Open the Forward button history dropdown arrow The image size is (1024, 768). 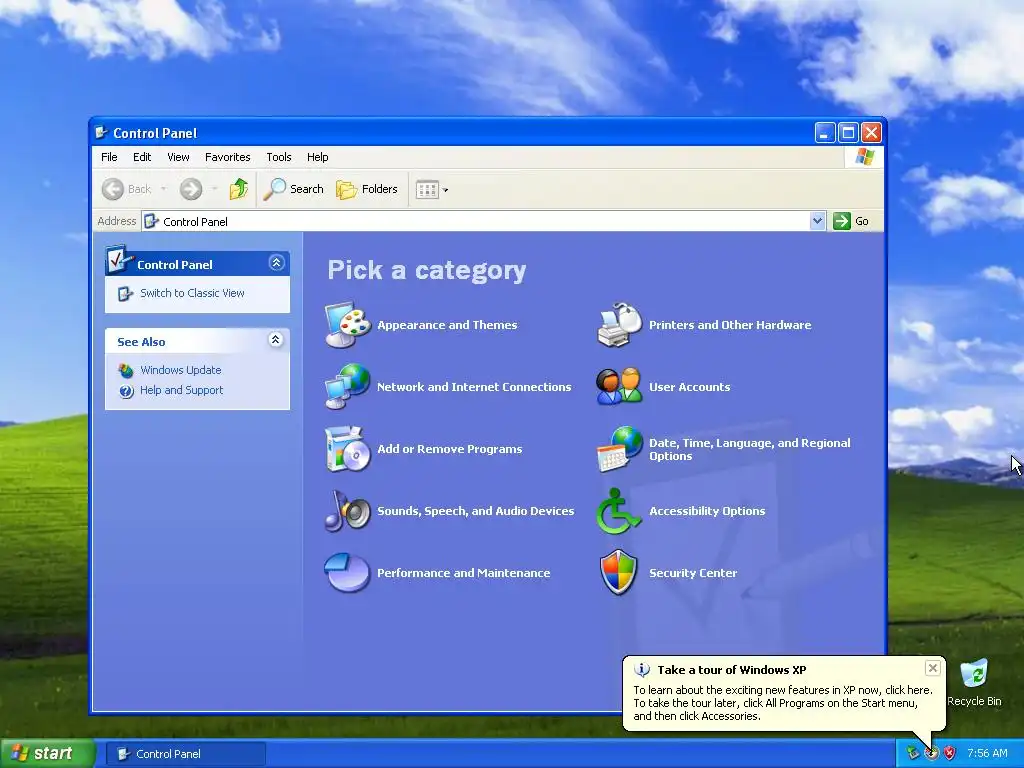(214, 189)
